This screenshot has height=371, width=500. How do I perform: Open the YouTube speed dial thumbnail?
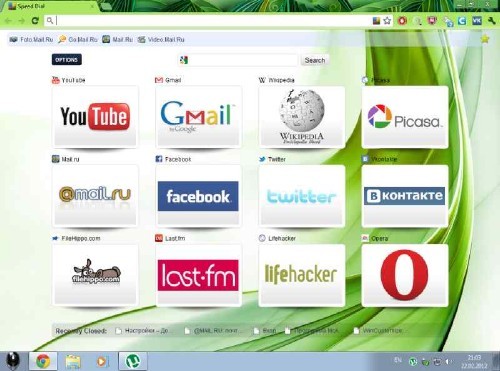pos(95,116)
